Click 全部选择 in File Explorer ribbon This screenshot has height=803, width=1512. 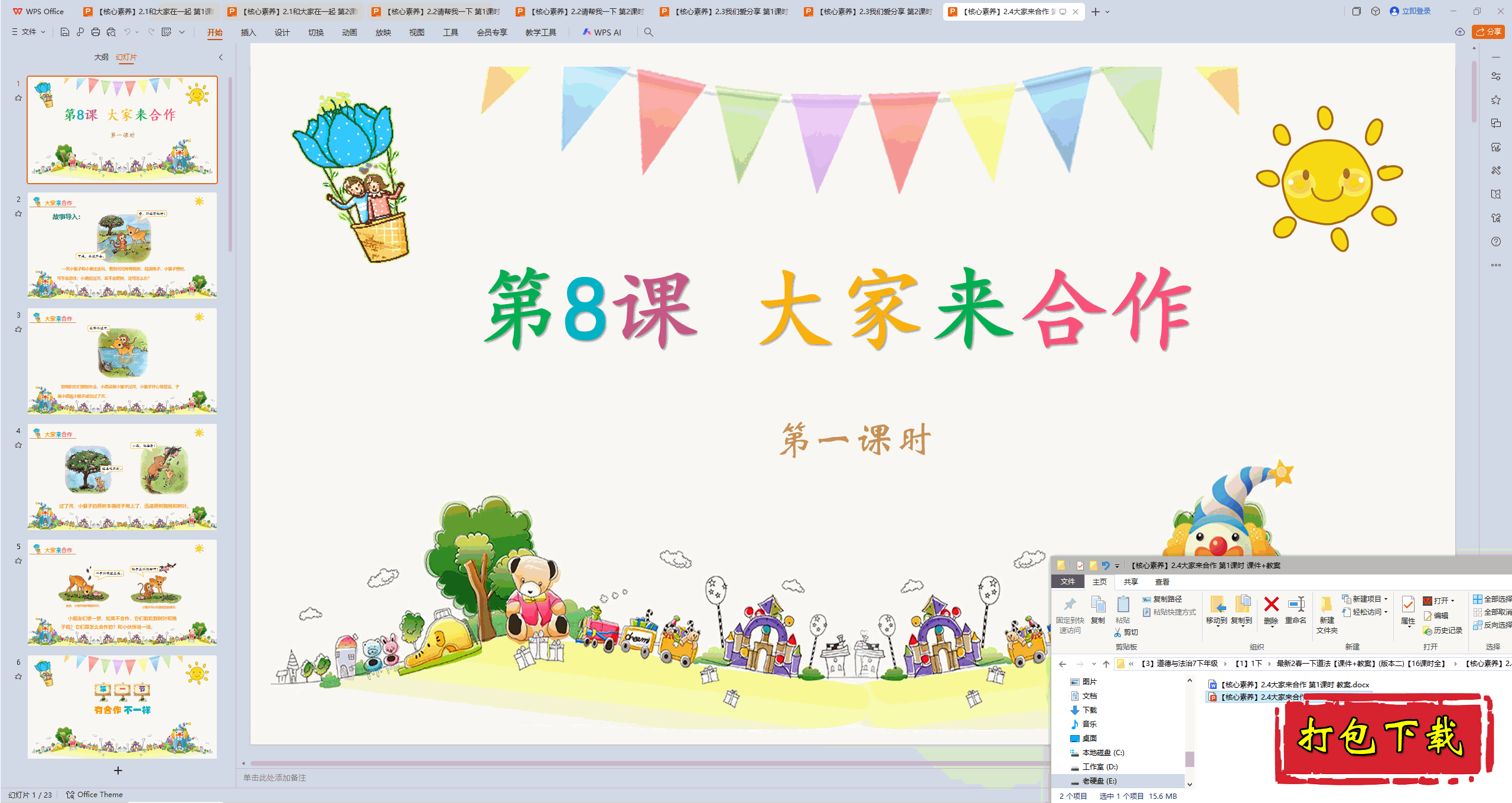(1493, 599)
